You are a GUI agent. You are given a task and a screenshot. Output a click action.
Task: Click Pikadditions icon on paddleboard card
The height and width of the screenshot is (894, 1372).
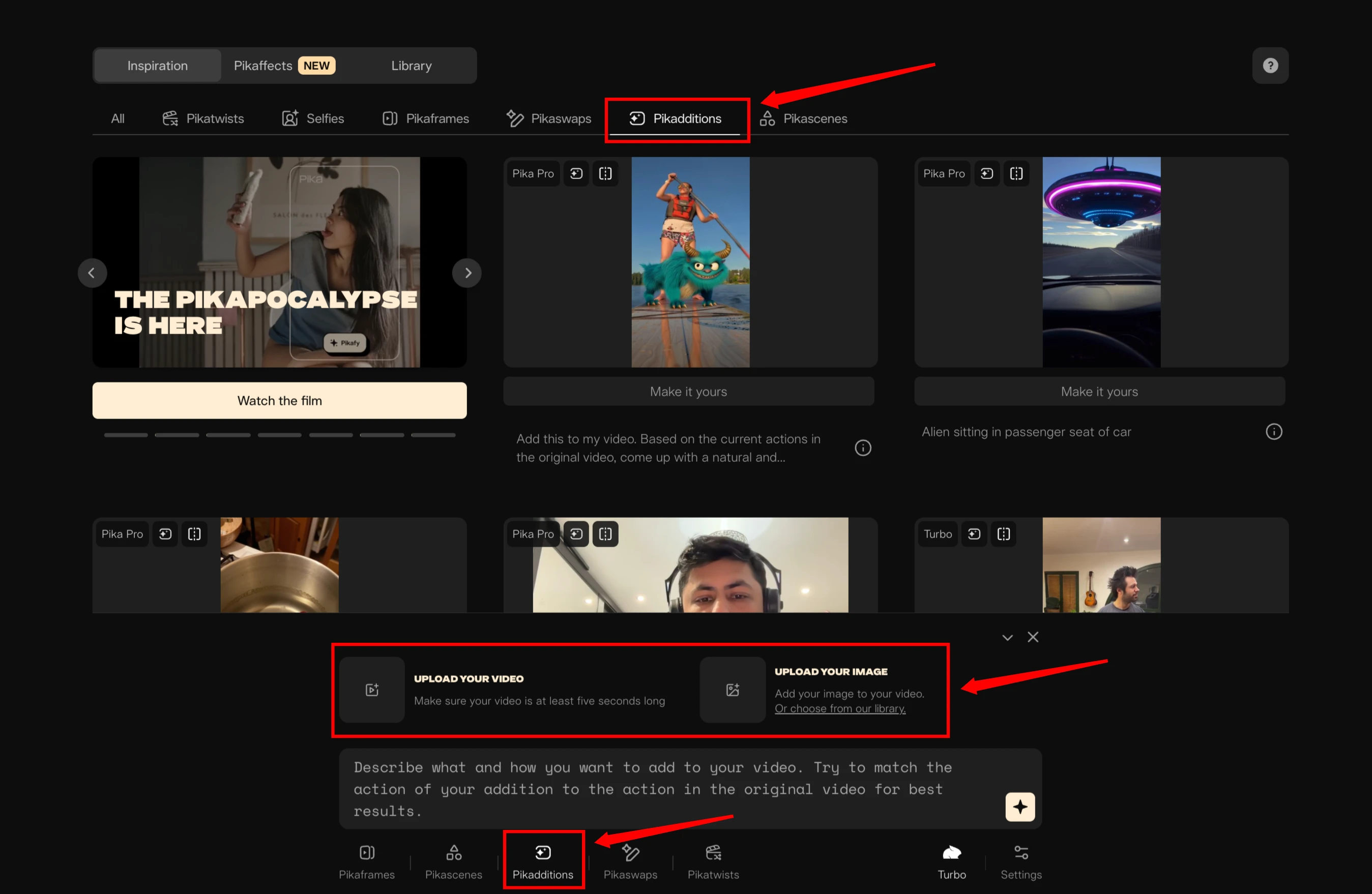(x=576, y=173)
